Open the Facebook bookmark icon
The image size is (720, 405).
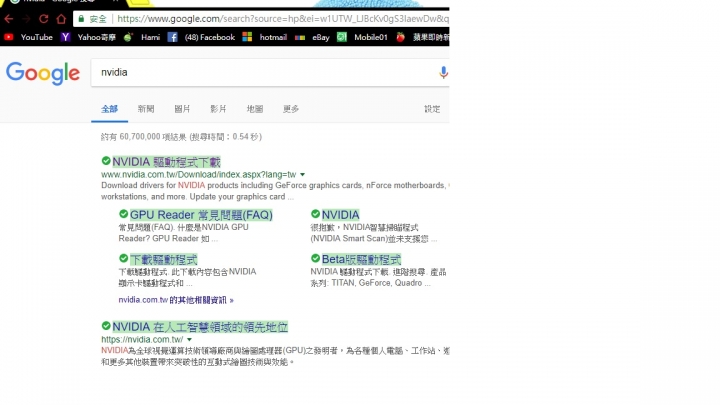(172, 37)
